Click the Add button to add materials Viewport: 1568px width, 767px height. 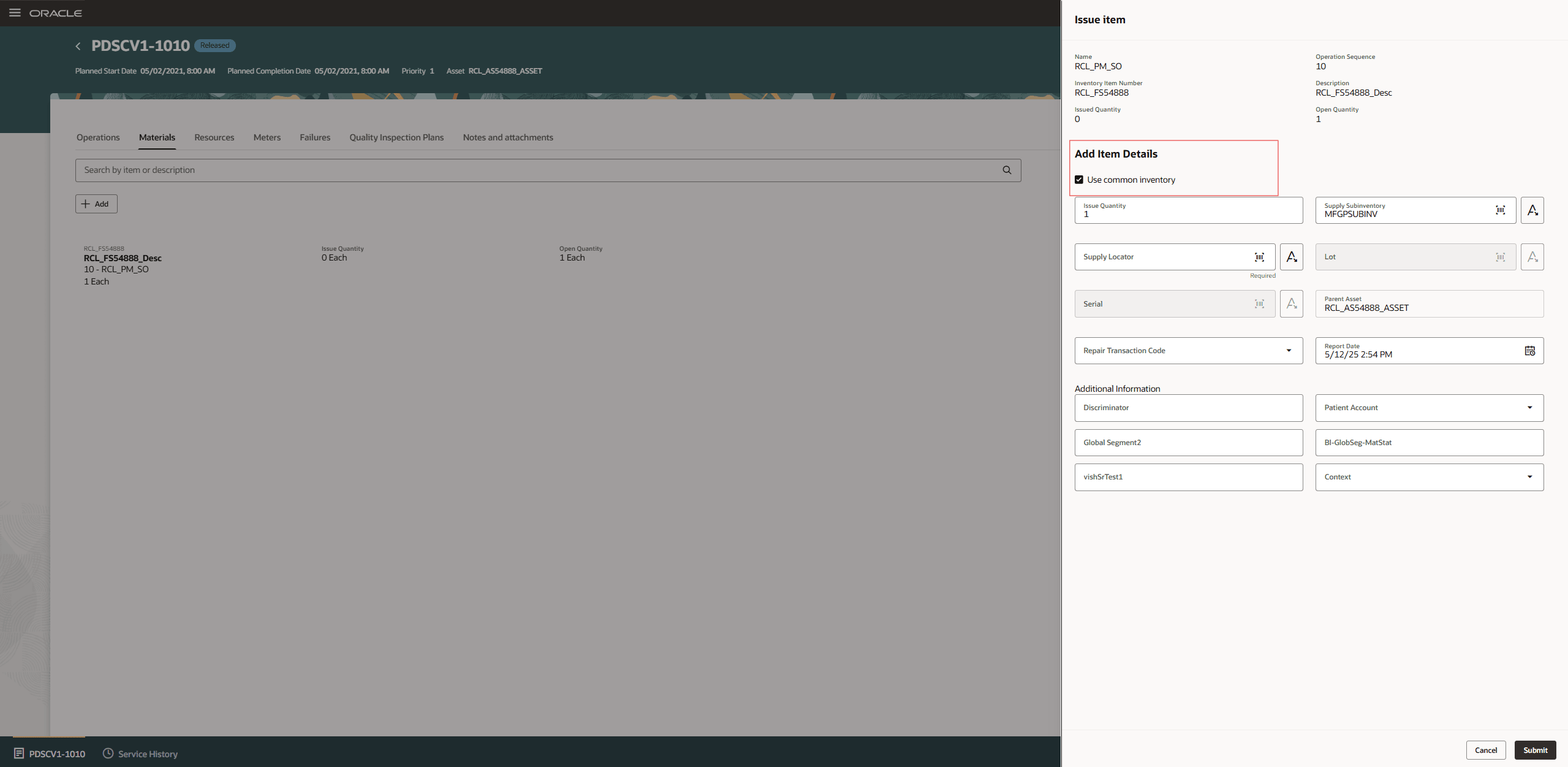coord(96,204)
